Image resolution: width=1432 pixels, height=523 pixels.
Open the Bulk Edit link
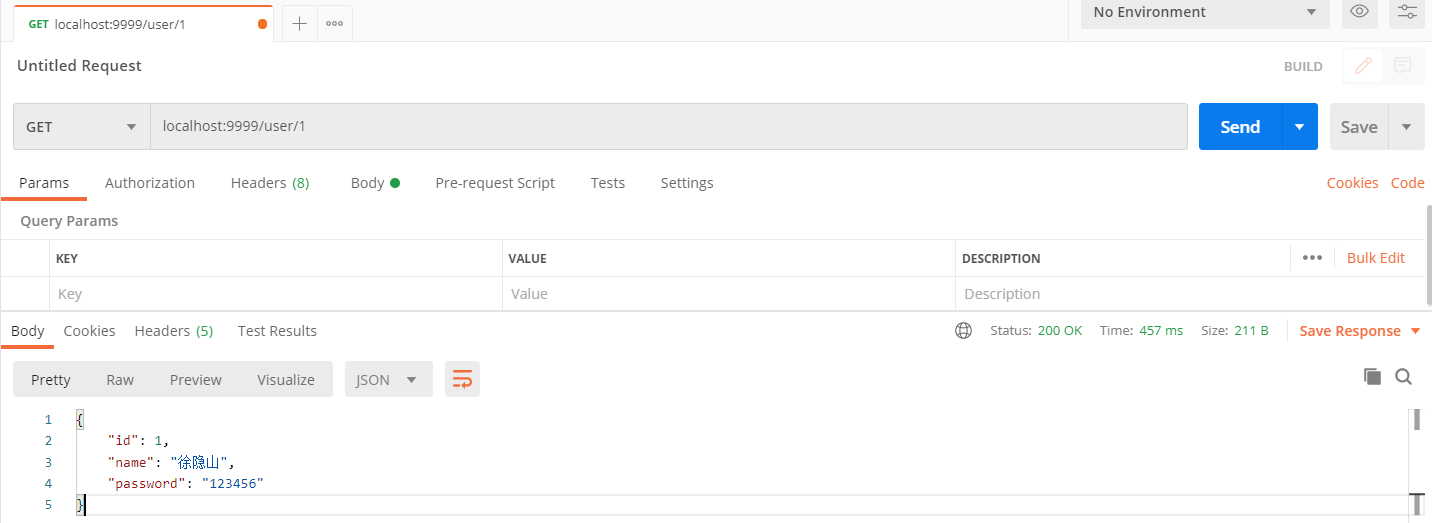[x=1375, y=258]
